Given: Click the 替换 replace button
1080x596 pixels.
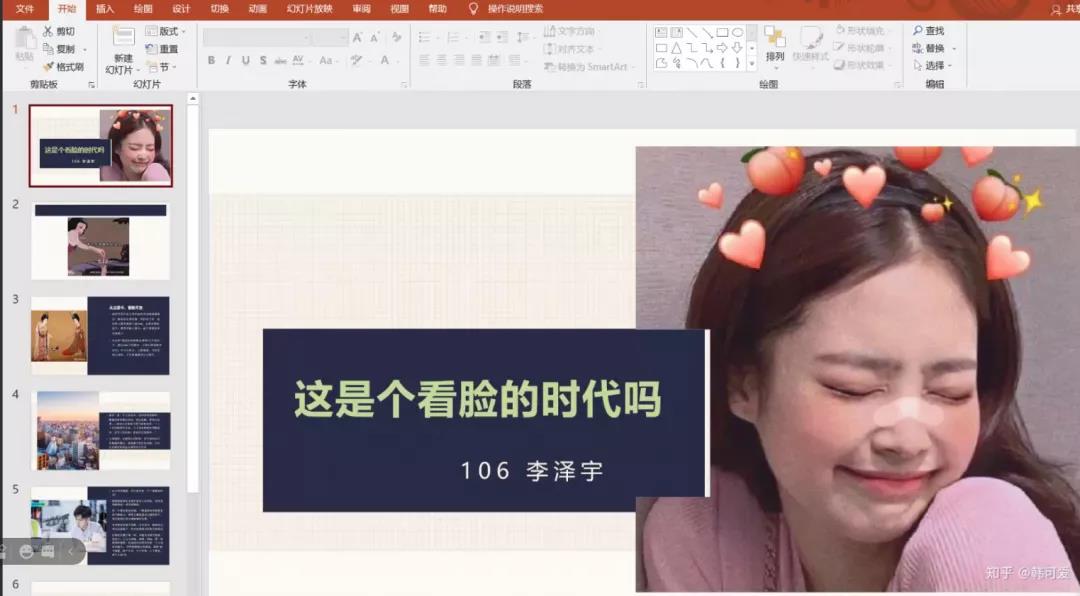Looking at the screenshot, I should coord(934,49).
